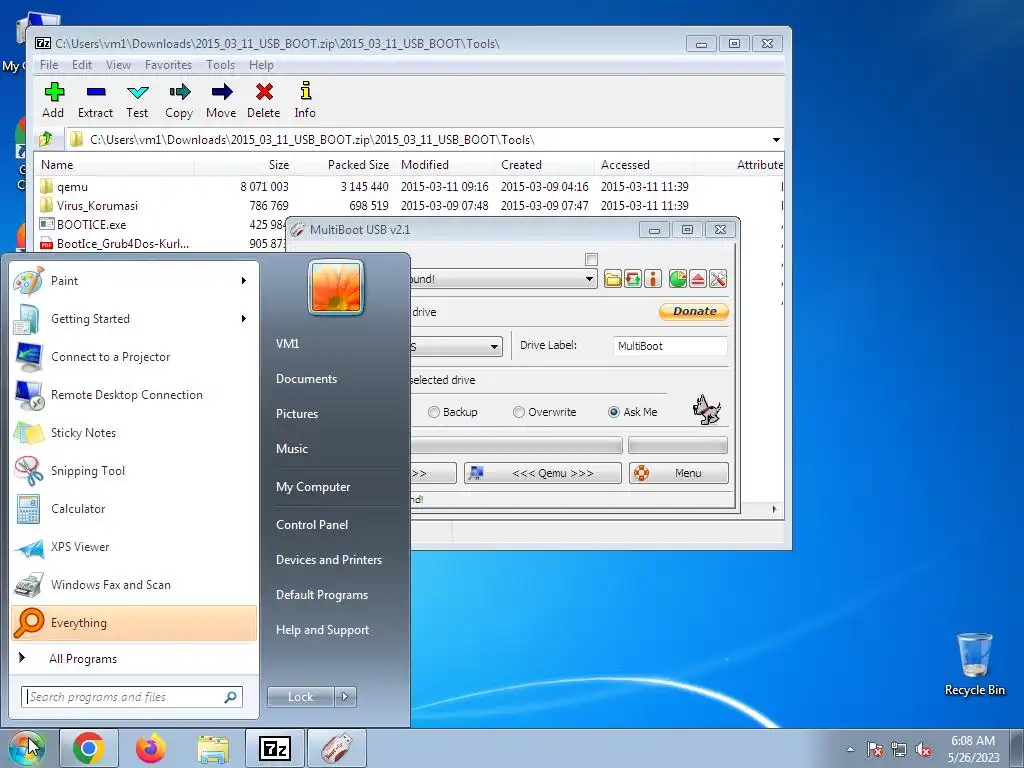This screenshot has width=1024, height=768.
Task: Expand the 7-Zip address path dropdown
Action: pyautogui.click(x=776, y=140)
